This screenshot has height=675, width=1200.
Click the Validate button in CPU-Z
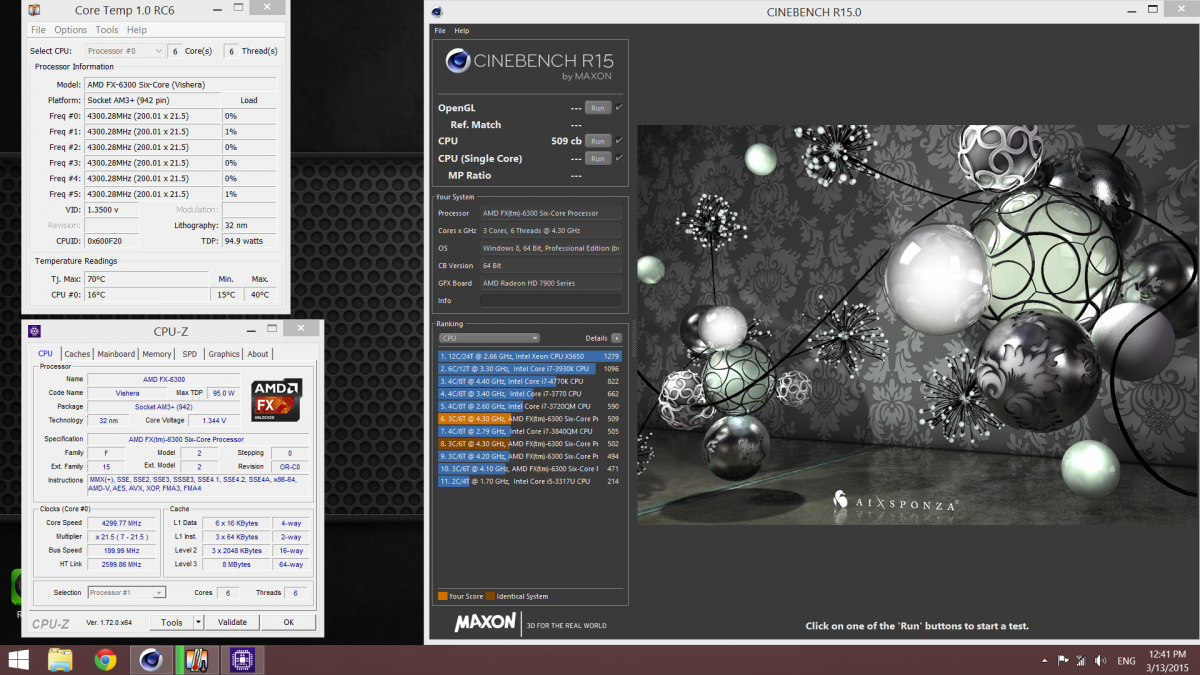(232, 622)
